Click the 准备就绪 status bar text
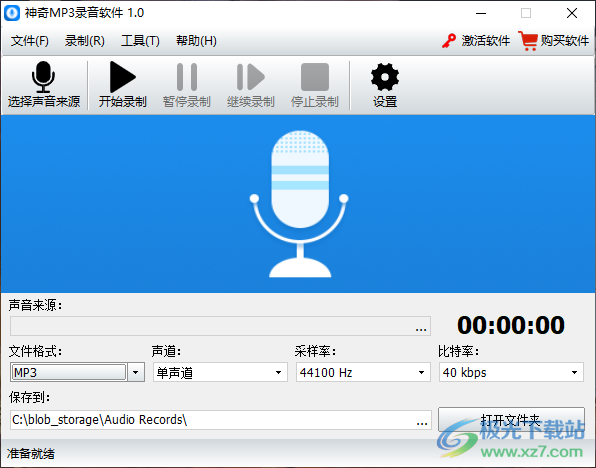This screenshot has height=468, width=596. click(x=31, y=454)
